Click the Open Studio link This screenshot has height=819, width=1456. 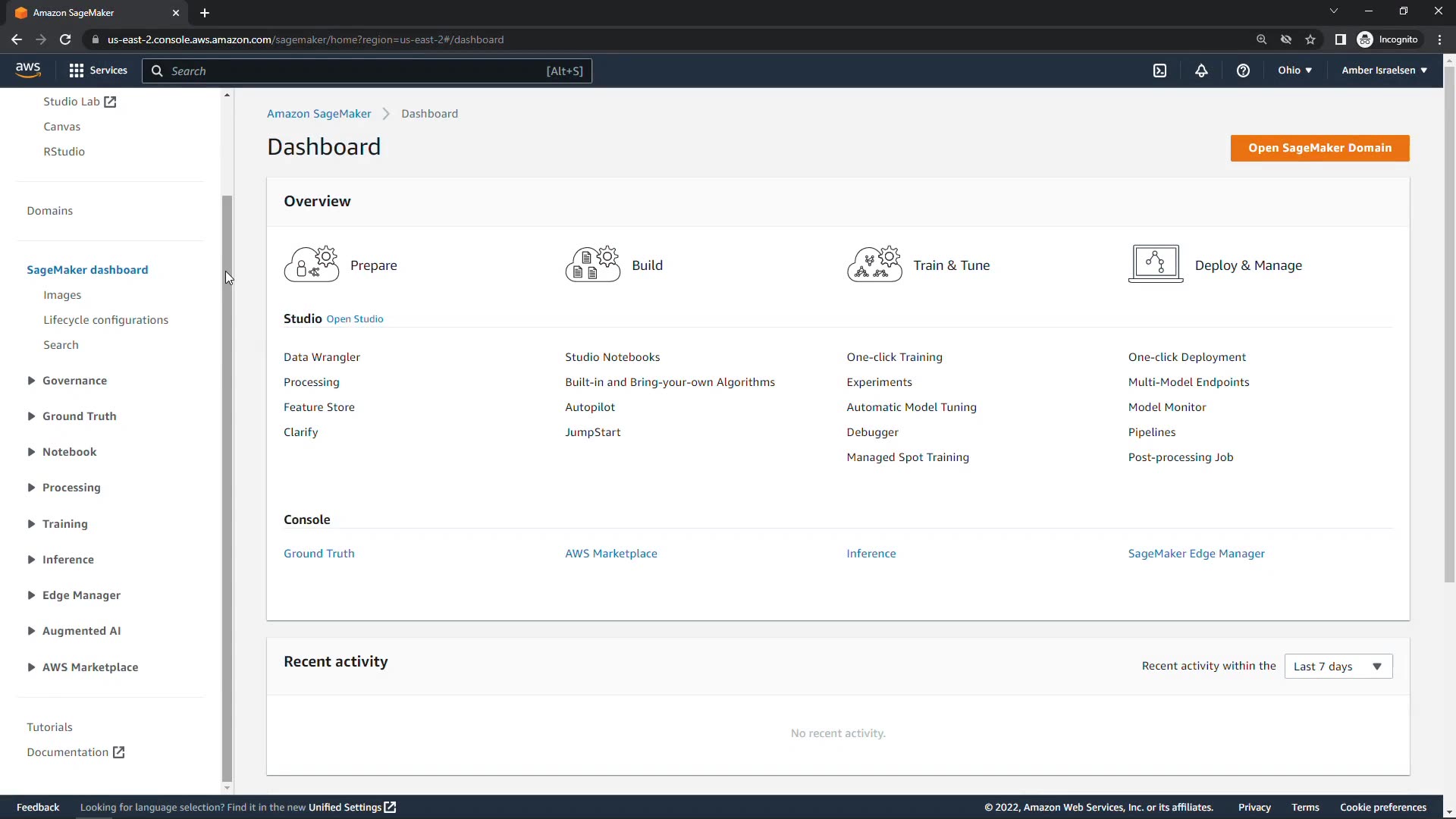click(355, 319)
